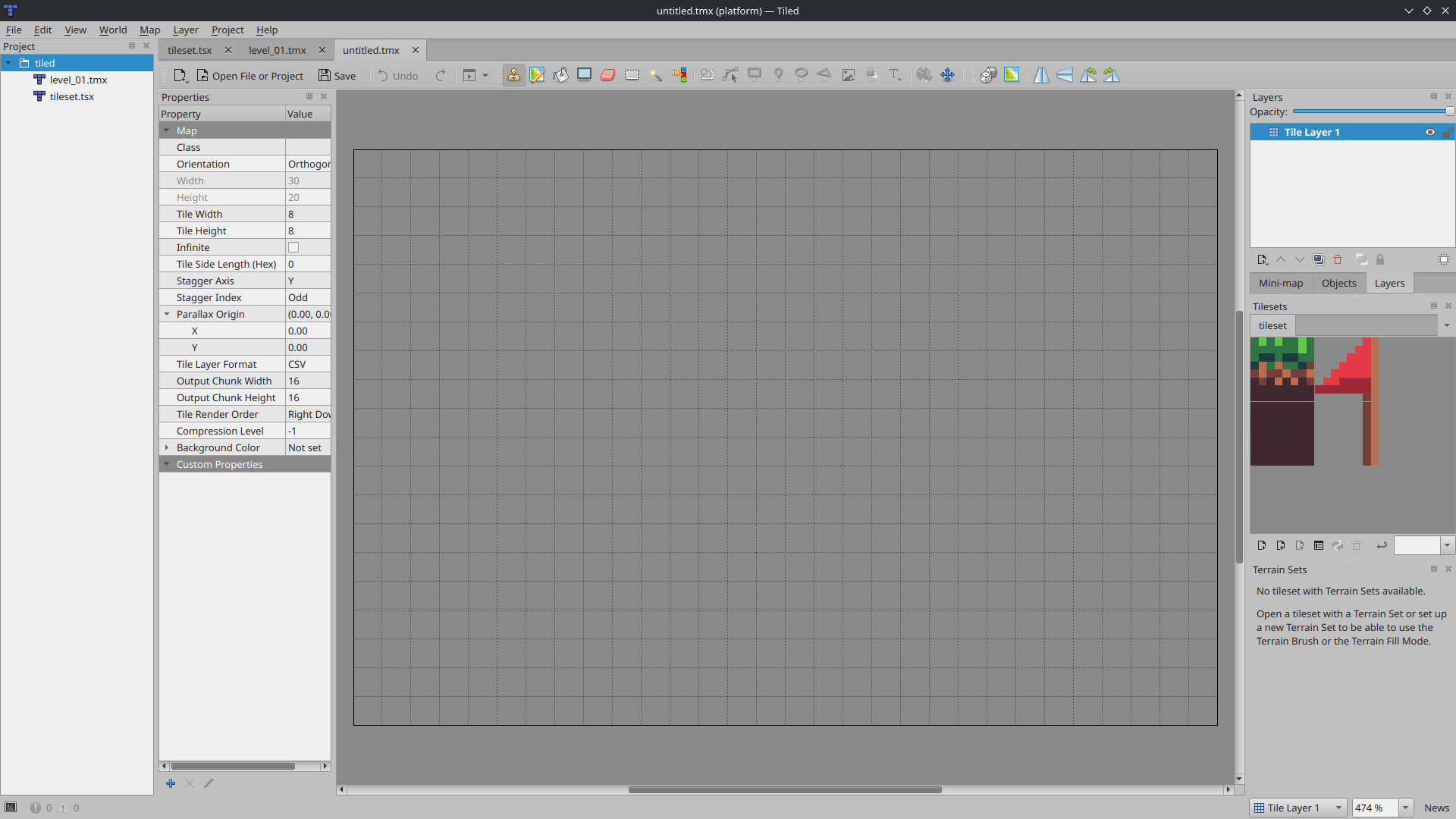Click Duplicate Layer icon in Layers panel
Image resolution: width=1456 pixels, height=819 pixels.
(1319, 259)
